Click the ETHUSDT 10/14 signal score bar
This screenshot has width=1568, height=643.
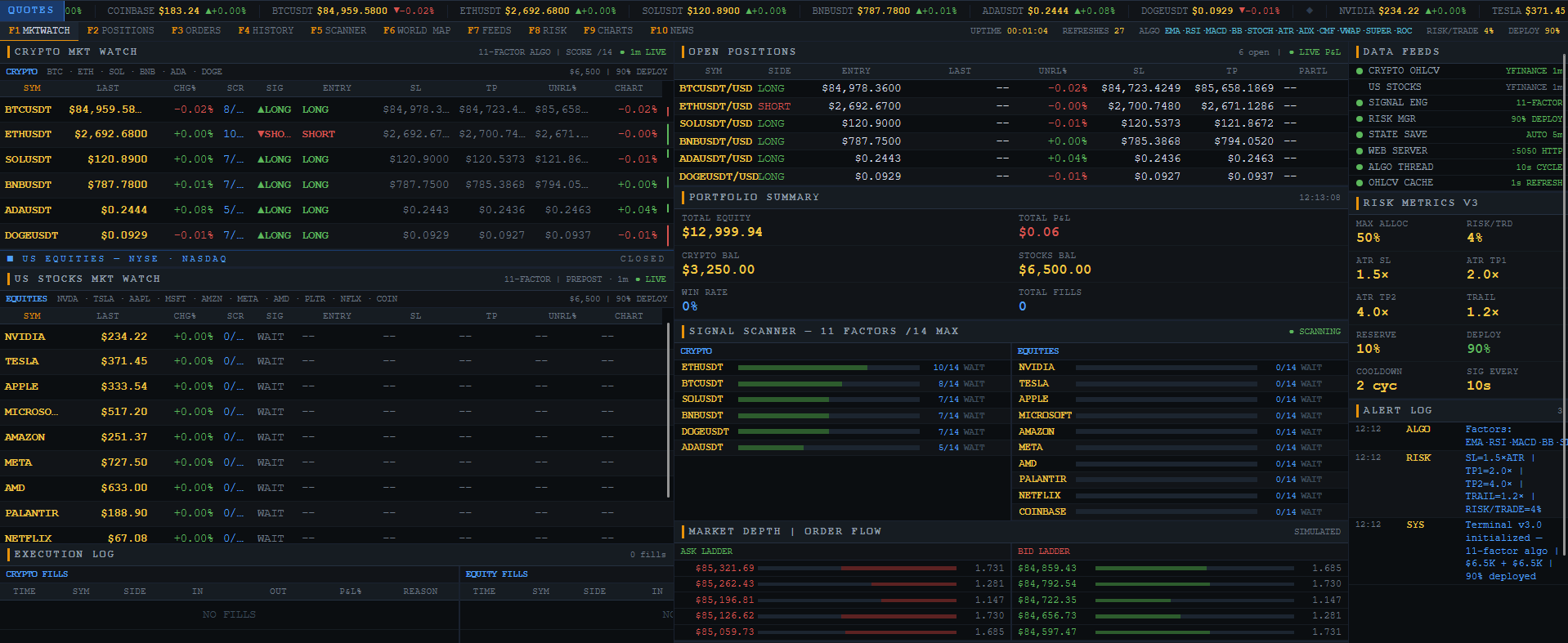pos(829,368)
